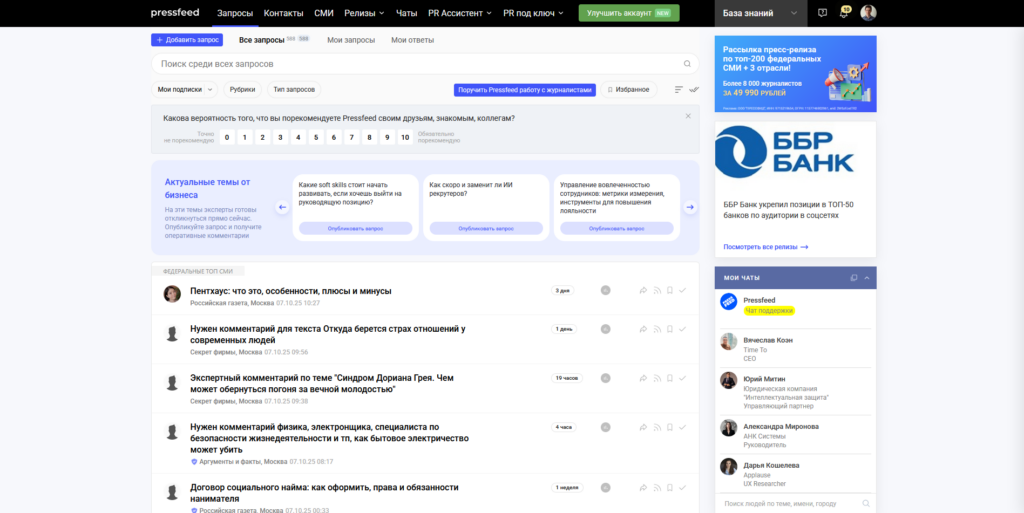Expand the PR под ключ menu

tap(533, 13)
